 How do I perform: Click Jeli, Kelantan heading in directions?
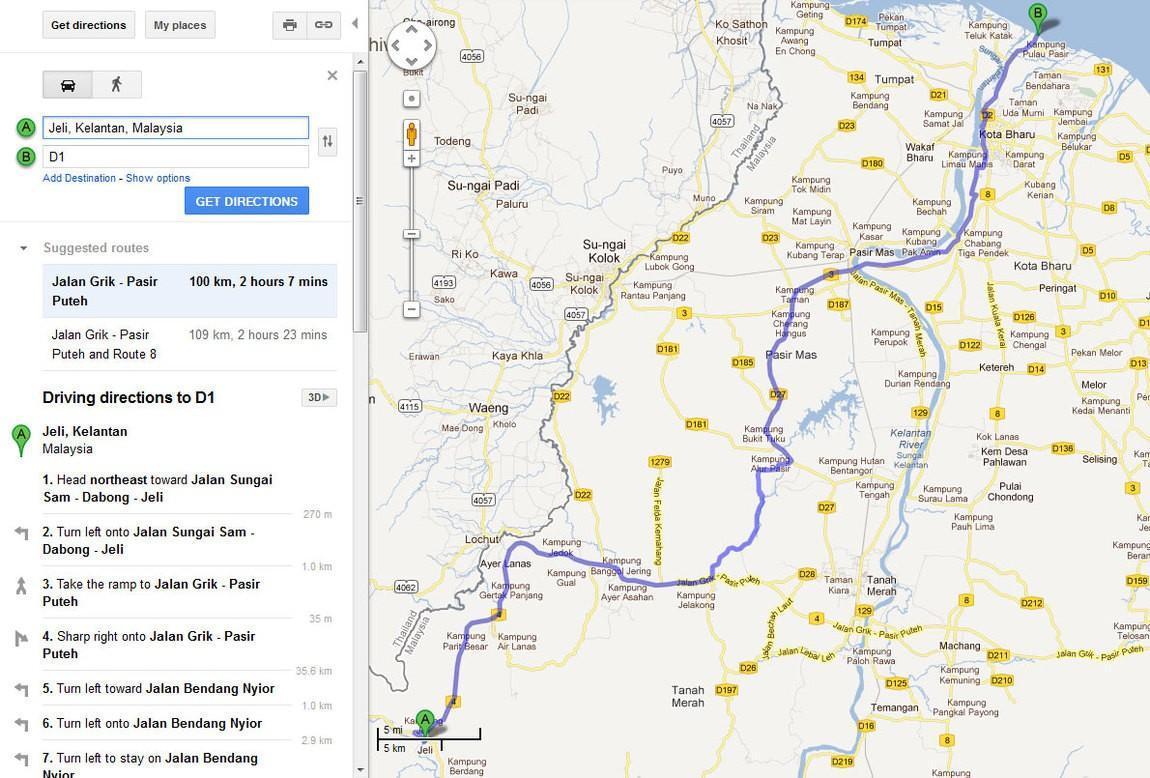(85, 431)
